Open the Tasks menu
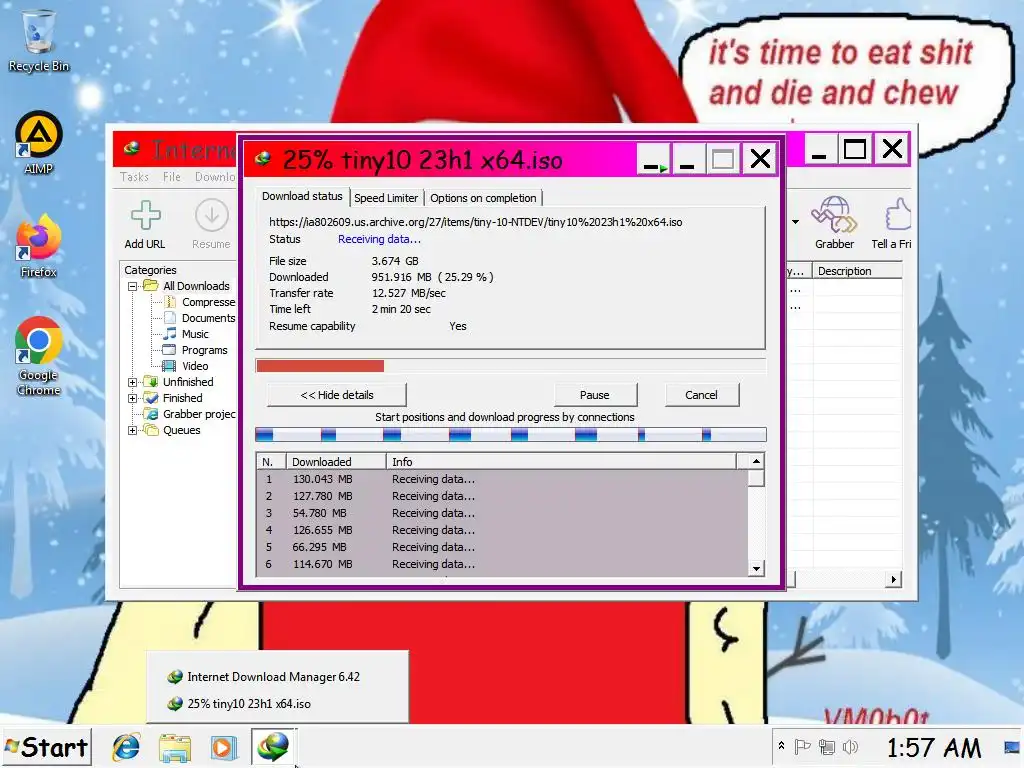Viewport: 1024px width, 768px height. coord(134,177)
